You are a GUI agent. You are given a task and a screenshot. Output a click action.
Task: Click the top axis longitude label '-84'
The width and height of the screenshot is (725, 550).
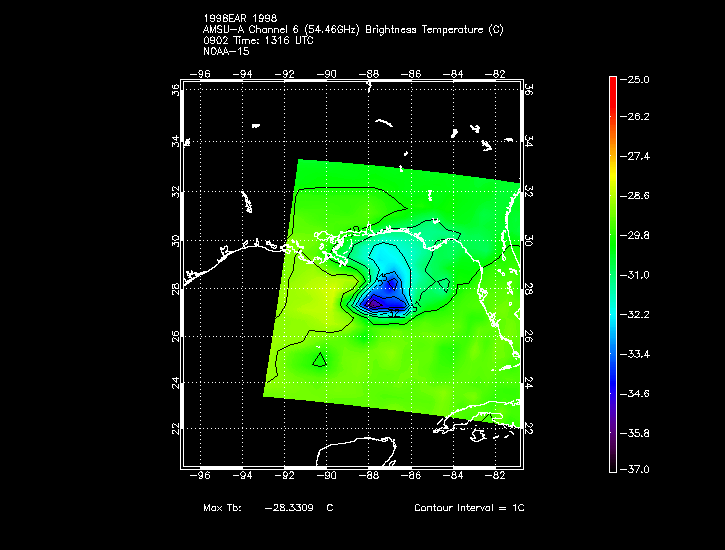pos(453,74)
